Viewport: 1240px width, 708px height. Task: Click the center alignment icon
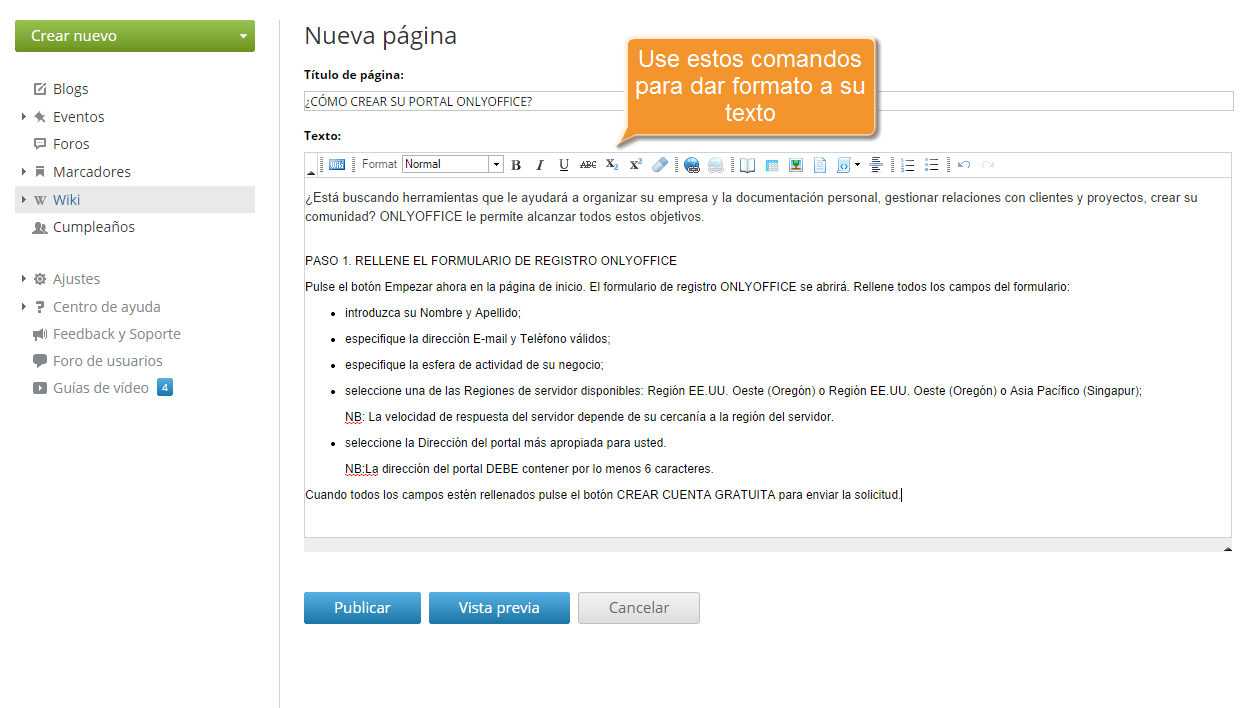pos(876,164)
